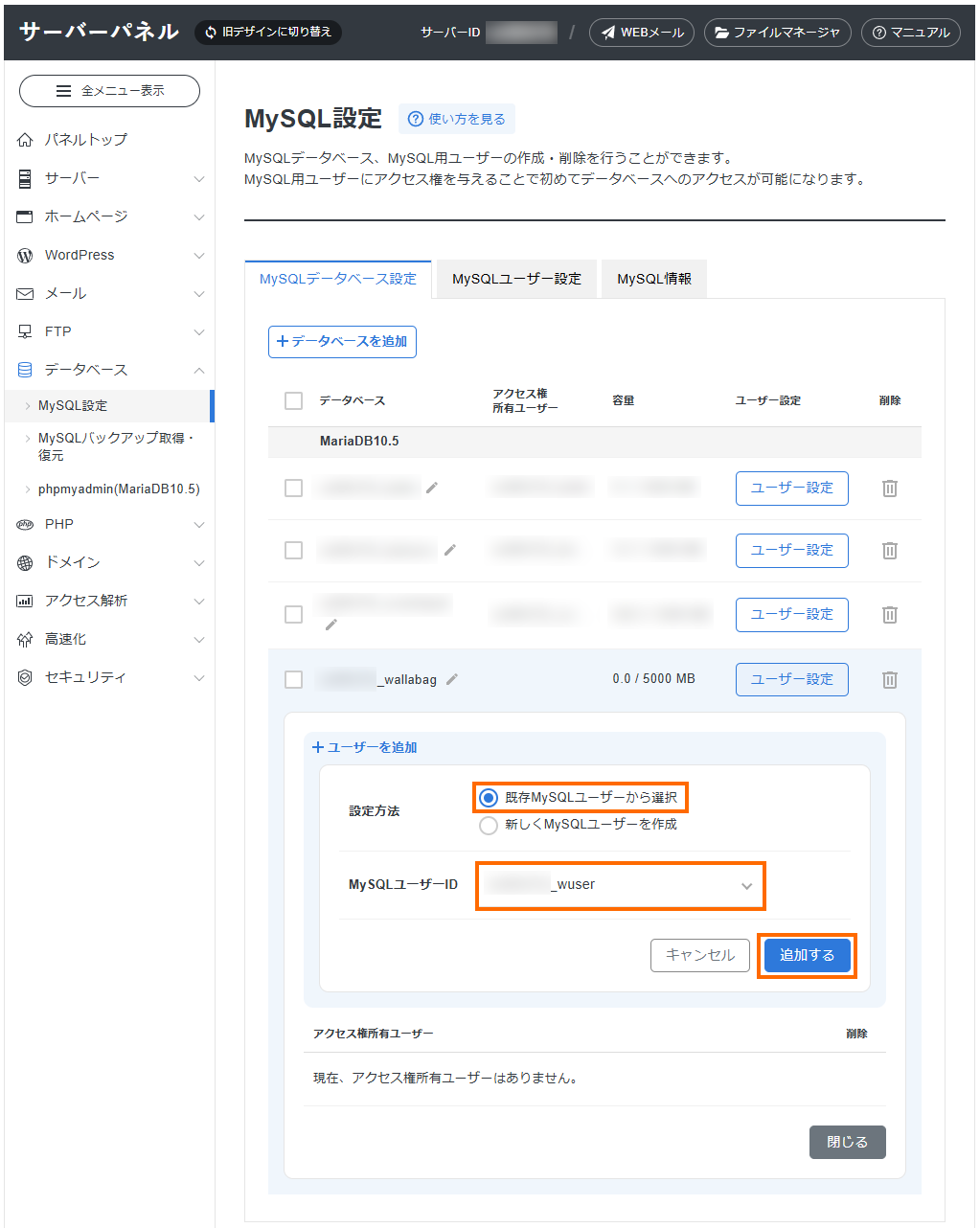Open the MySQLユーザーID dropdown showing _wuser
This screenshot has width=980, height=1228.
click(621, 885)
